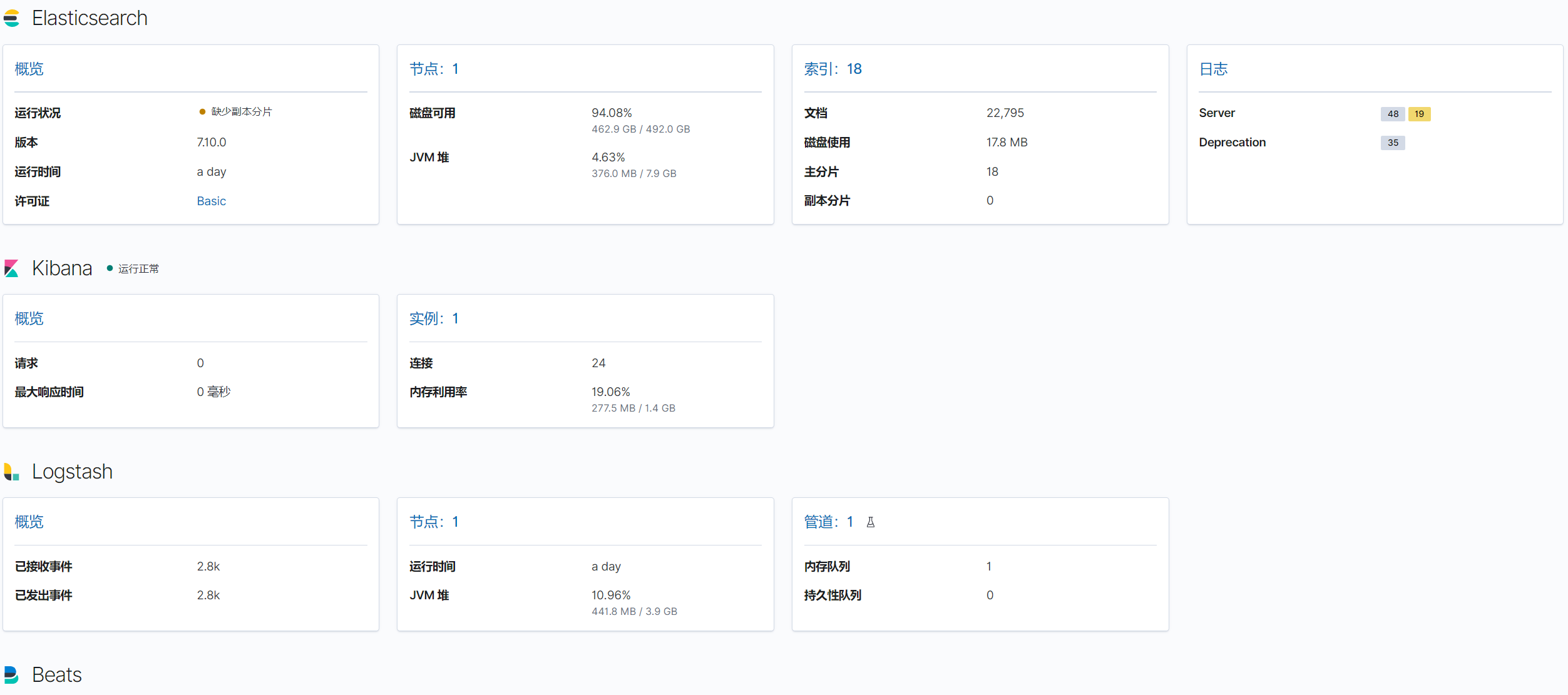The image size is (1568, 695).
Task: Click the 内存利用率 memory usage label
Action: tap(438, 392)
